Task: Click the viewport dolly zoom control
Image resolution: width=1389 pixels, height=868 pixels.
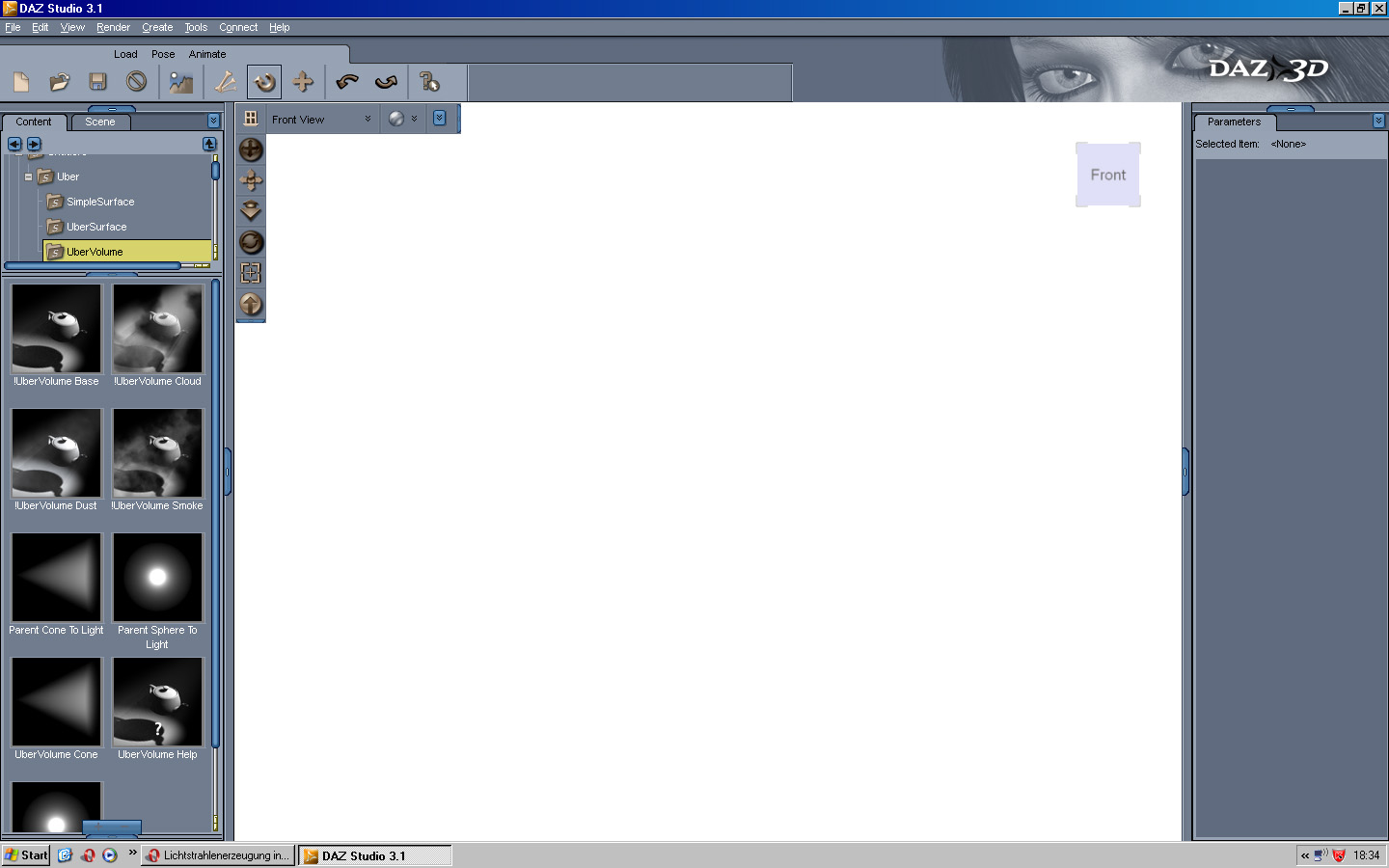Action: click(x=251, y=211)
